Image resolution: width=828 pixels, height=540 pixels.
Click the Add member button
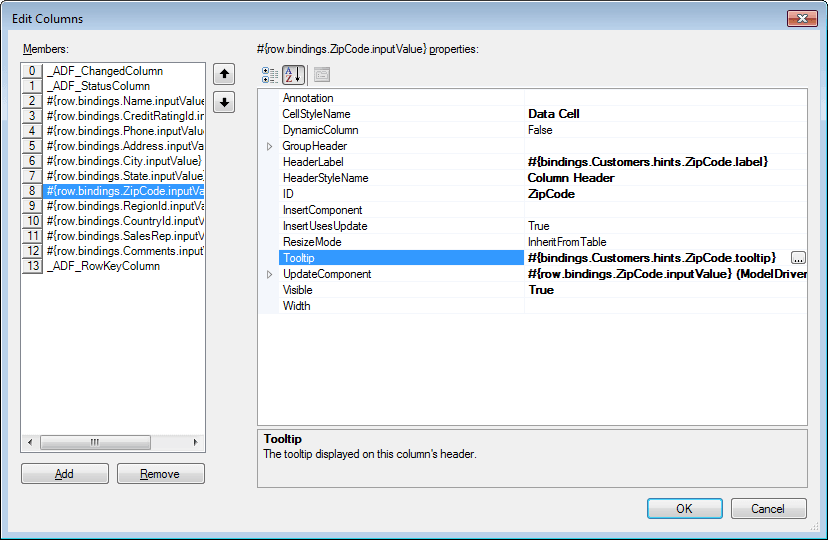pyautogui.click(x=65, y=473)
